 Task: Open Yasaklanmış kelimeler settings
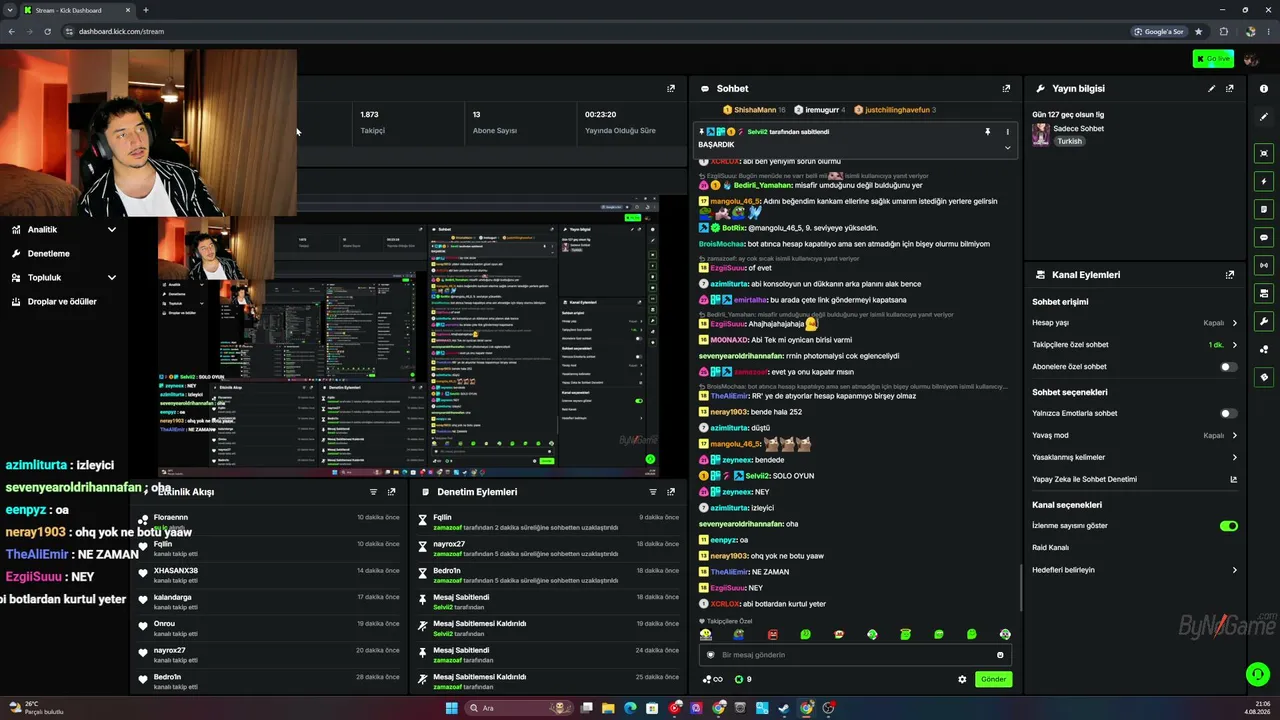[1135, 458]
